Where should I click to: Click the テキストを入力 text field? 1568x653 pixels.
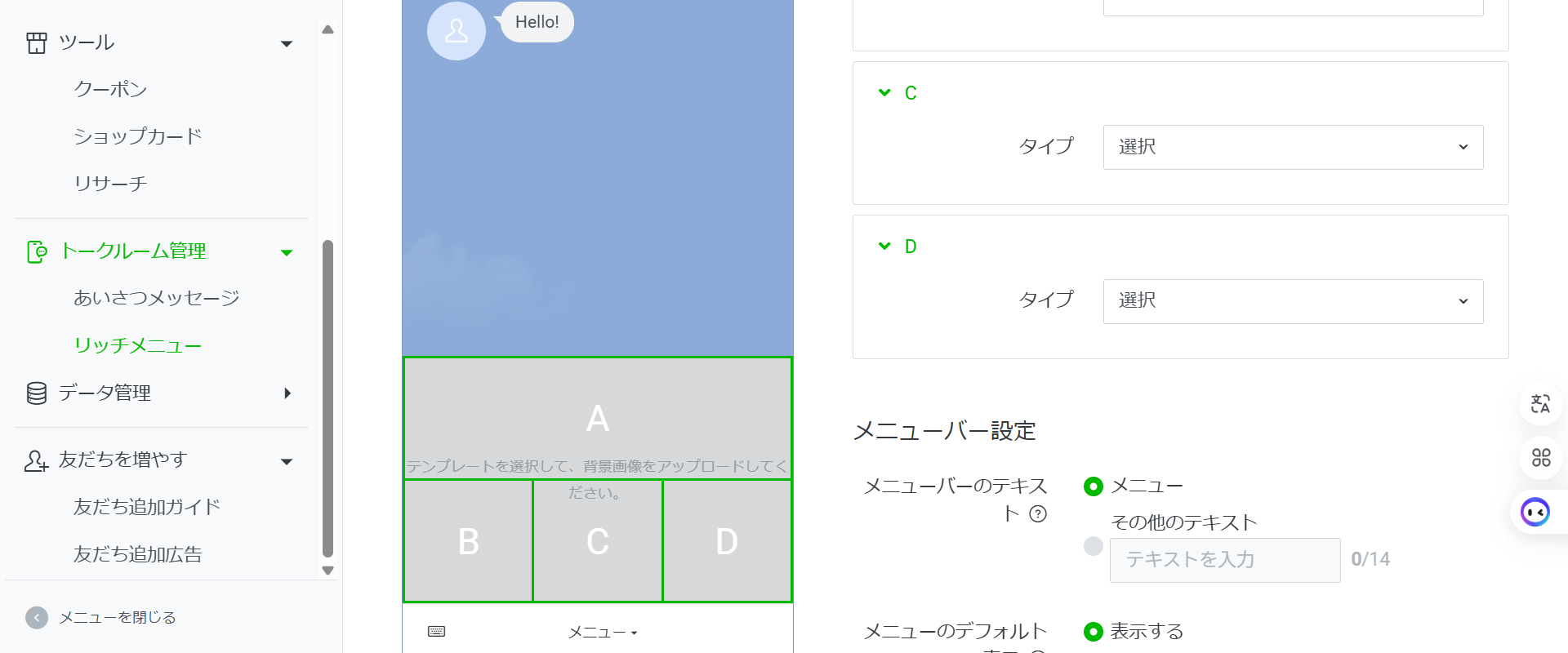1224,560
